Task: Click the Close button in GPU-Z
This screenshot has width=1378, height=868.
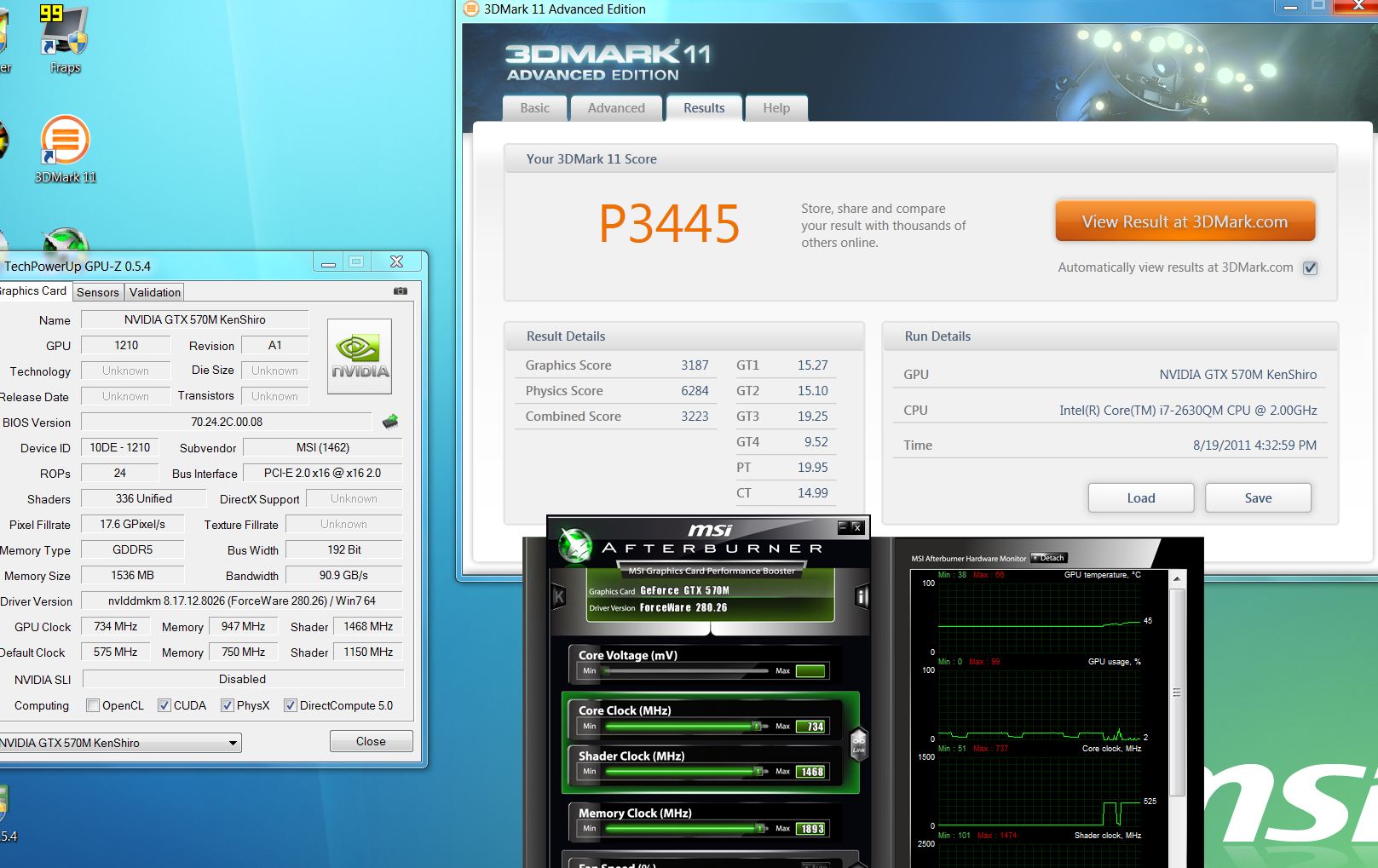Action: click(x=371, y=741)
